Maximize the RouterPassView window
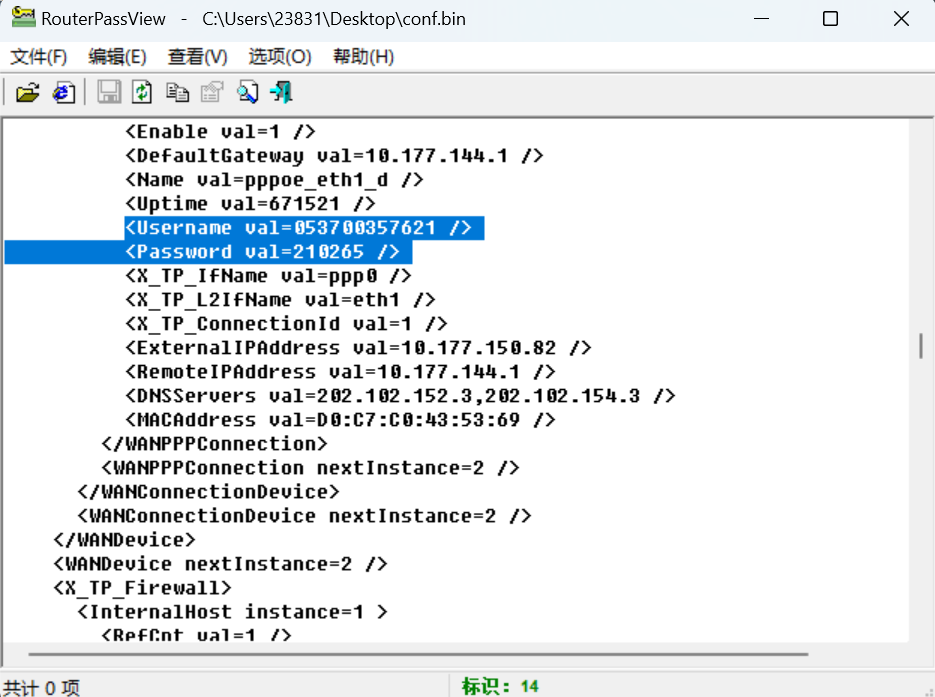Viewport: 935px width, 697px height. [x=830, y=18]
